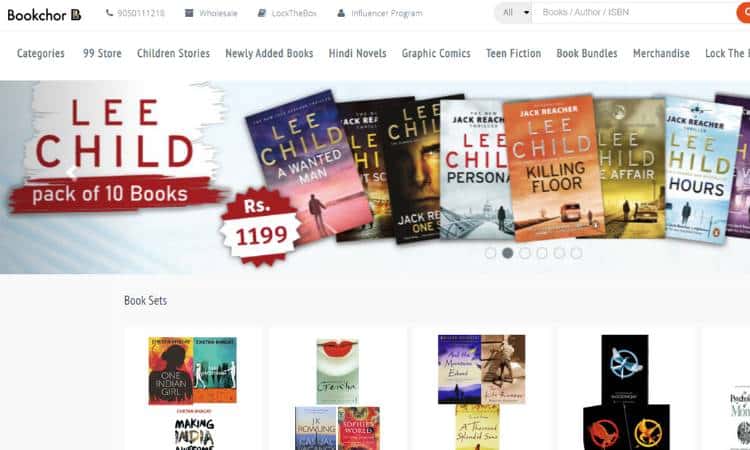This screenshot has height=450, width=750.
Task: Click the Wholesale store icon
Action: click(189, 13)
